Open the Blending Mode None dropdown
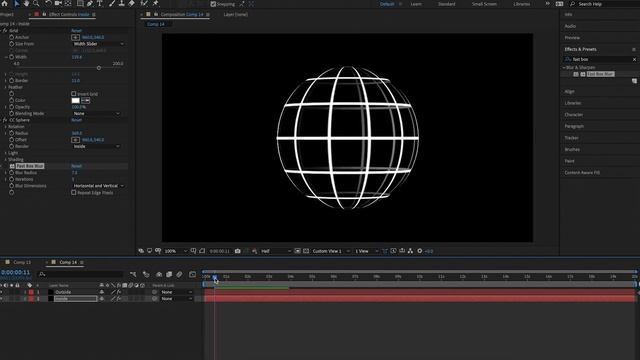 point(96,113)
